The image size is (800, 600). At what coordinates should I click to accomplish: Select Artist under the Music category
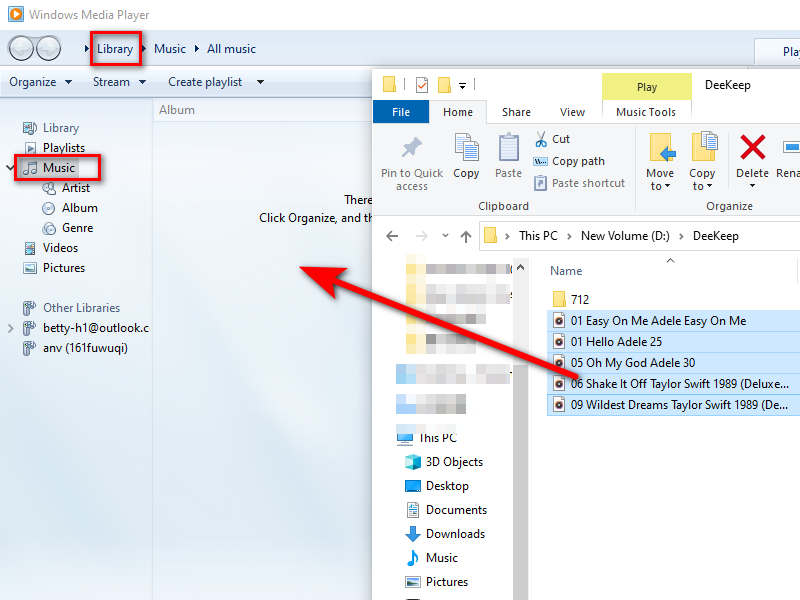[75, 188]
